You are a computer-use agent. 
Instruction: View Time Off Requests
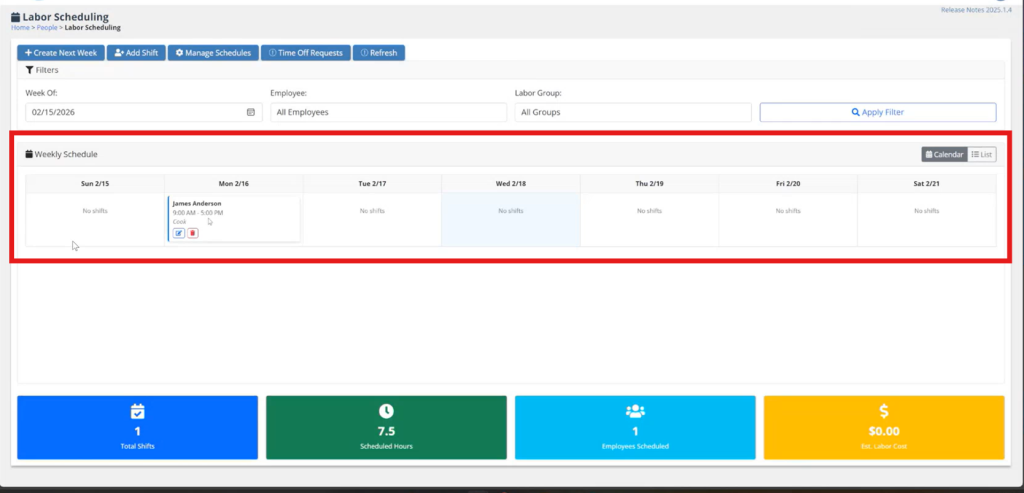[307, 52]
